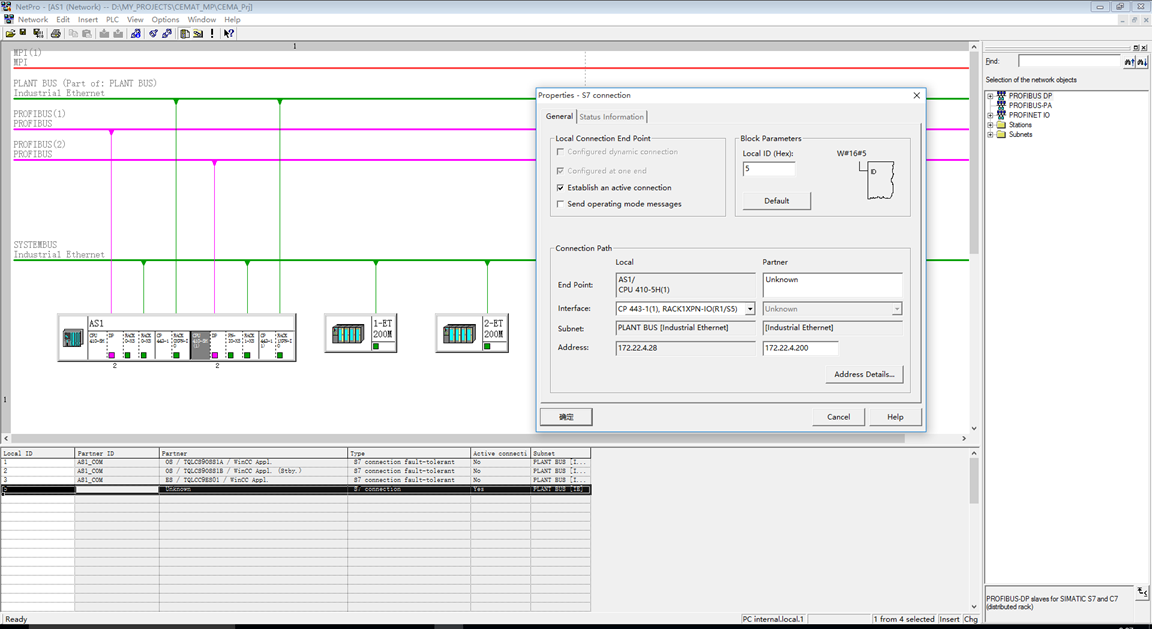
Task: Click the Save floppy disk toolbar icon
Action: (23, 33)
